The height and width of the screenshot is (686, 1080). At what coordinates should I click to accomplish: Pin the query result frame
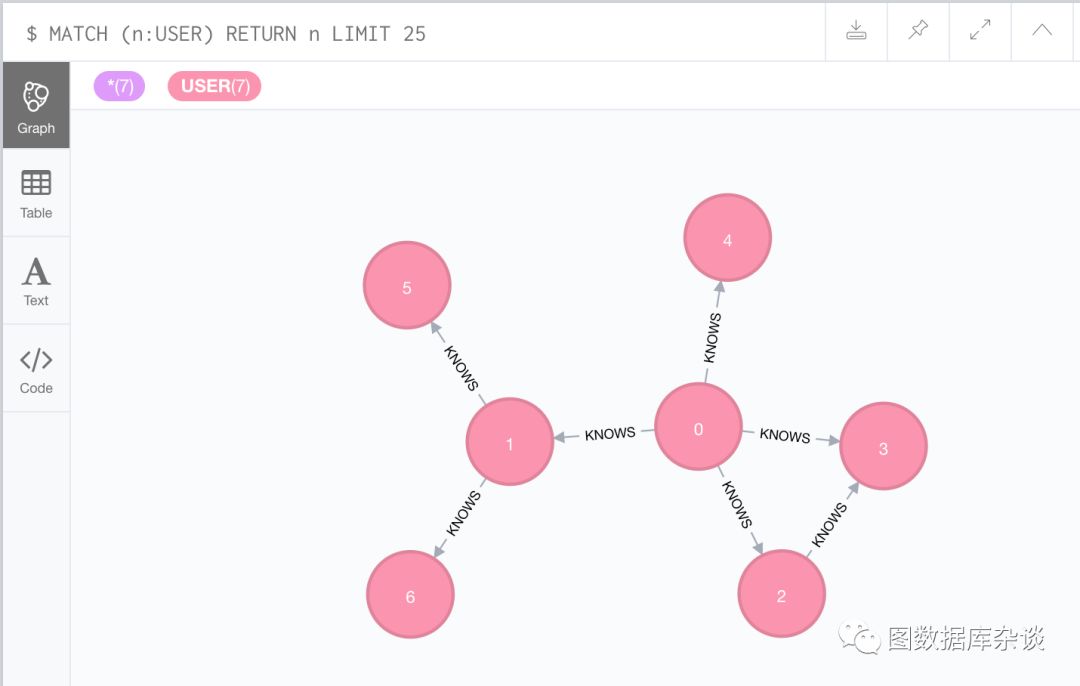coord(917,31)
